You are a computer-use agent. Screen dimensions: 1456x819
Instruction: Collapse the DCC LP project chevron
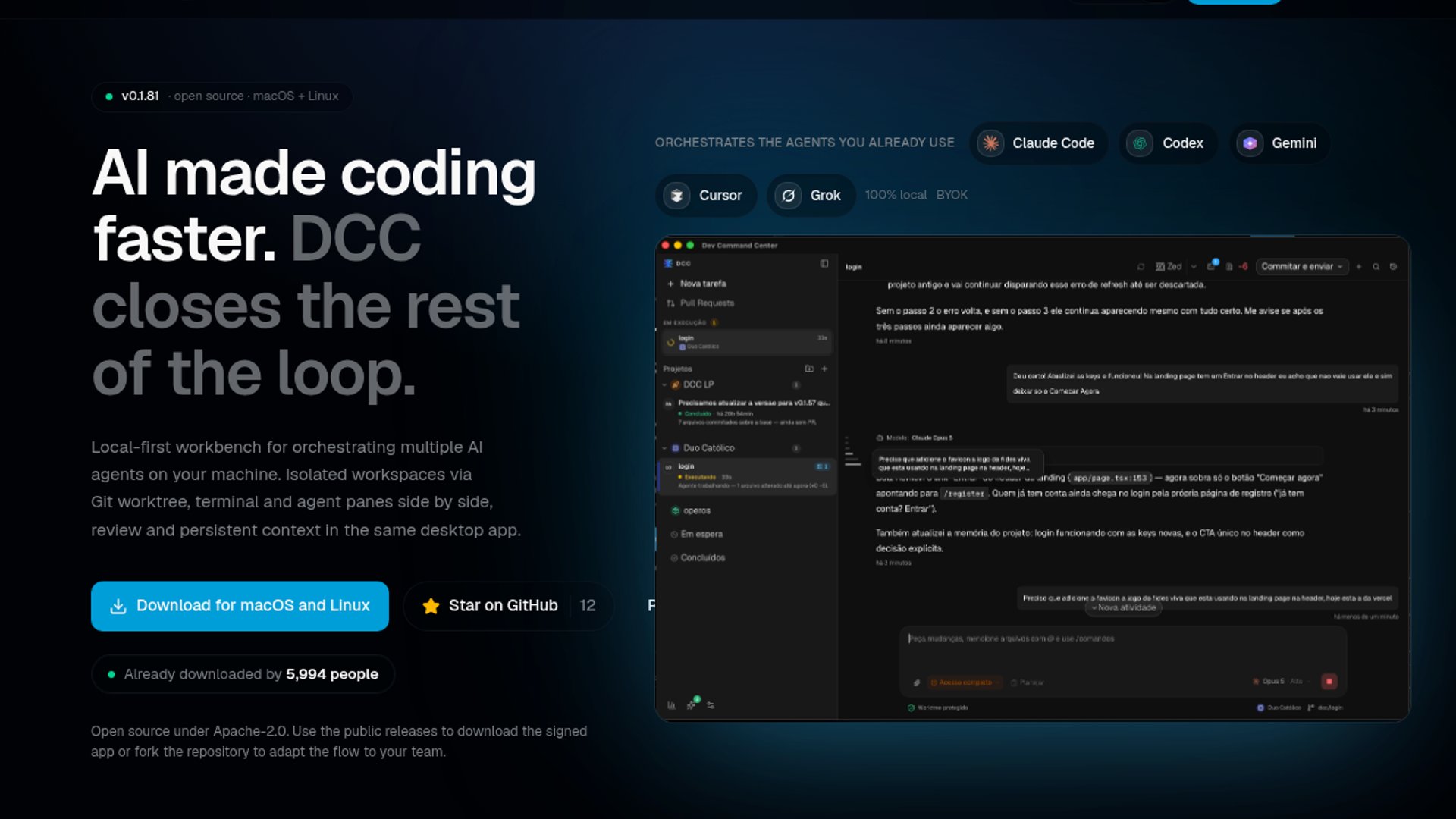665,384
